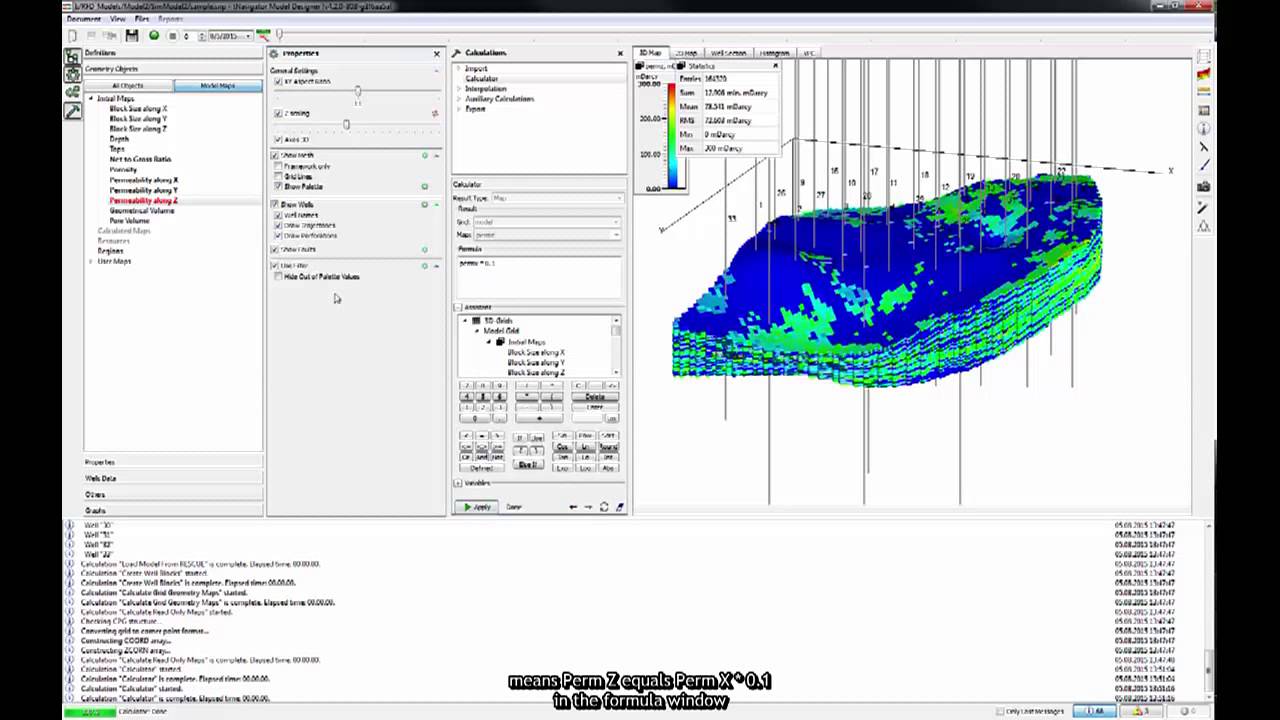Switch to 2D Map tab

coord(686,52)
